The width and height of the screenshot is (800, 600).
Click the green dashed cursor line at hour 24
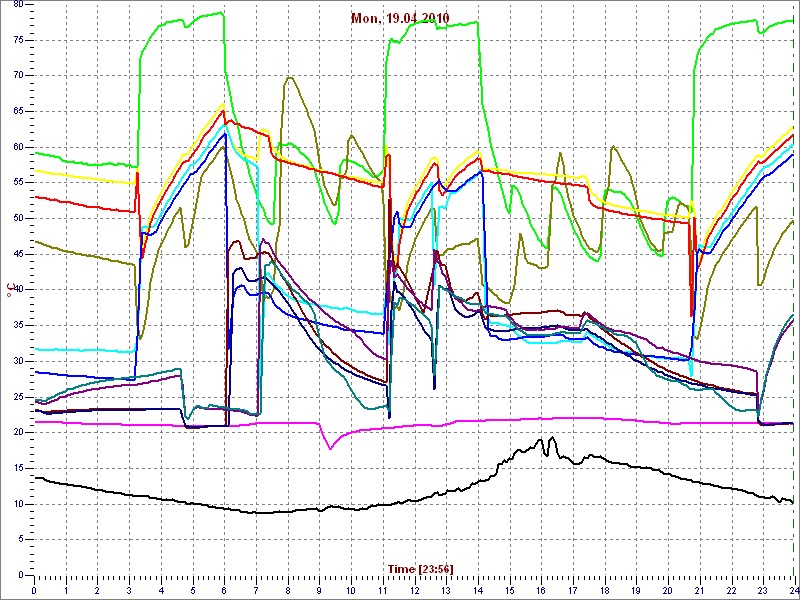(x=794, y=288)
